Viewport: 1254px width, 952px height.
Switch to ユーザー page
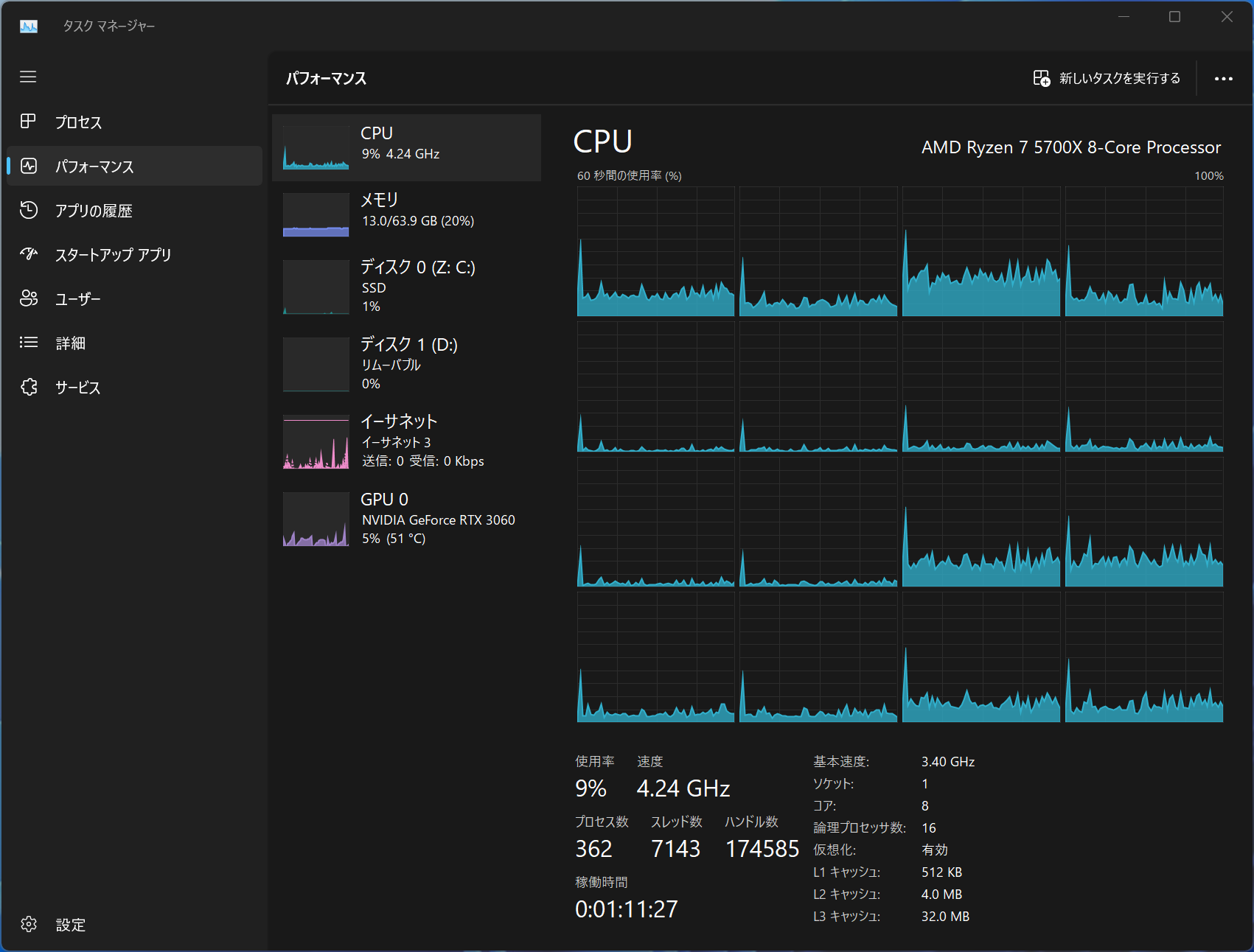point(134,298)
